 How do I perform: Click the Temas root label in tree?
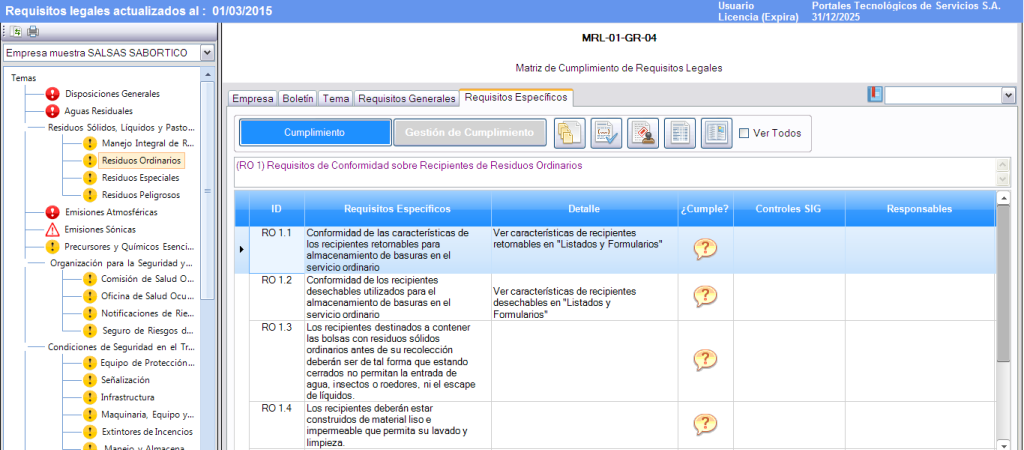click(24, 78)
